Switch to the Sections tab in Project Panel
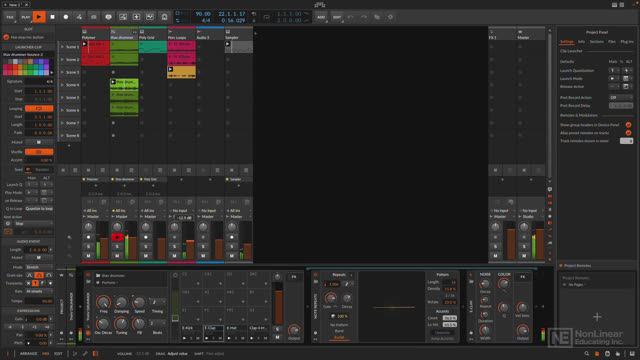 coord(596,42)
